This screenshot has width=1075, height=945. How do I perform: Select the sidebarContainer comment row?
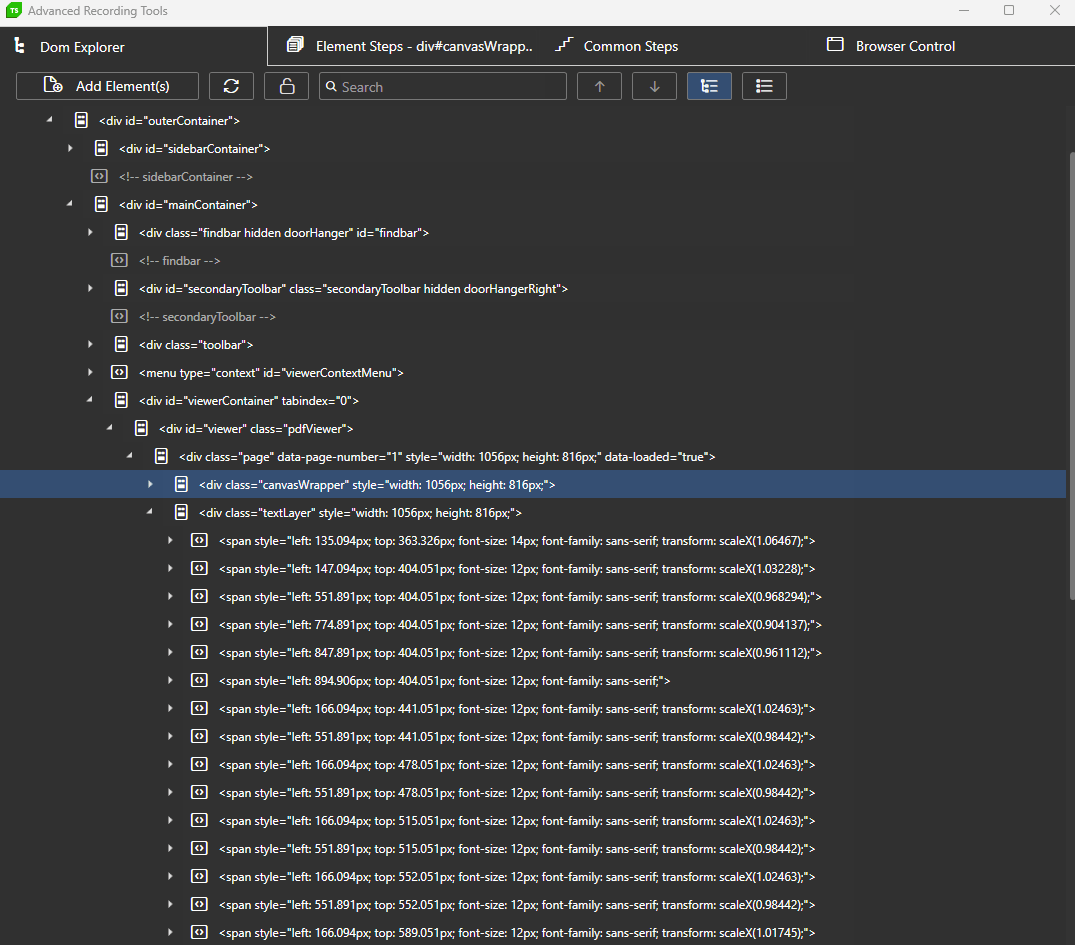point(533,177)
